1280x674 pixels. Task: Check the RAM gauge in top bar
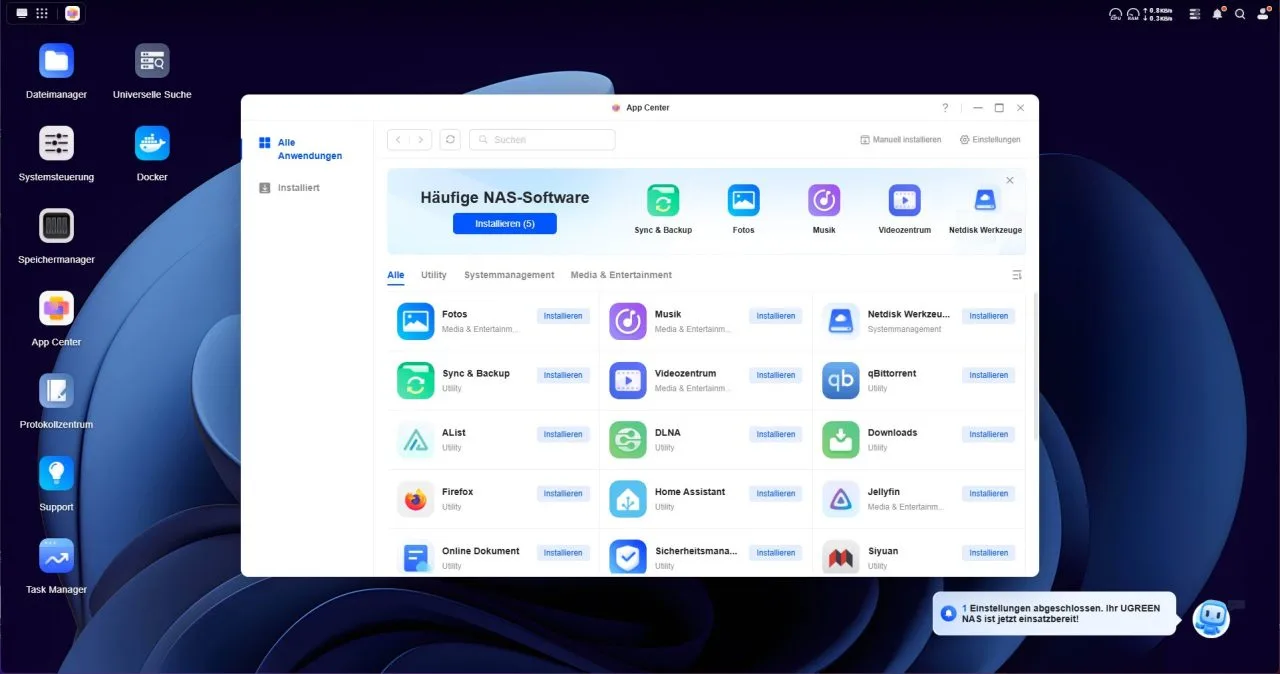(1133, 14)
